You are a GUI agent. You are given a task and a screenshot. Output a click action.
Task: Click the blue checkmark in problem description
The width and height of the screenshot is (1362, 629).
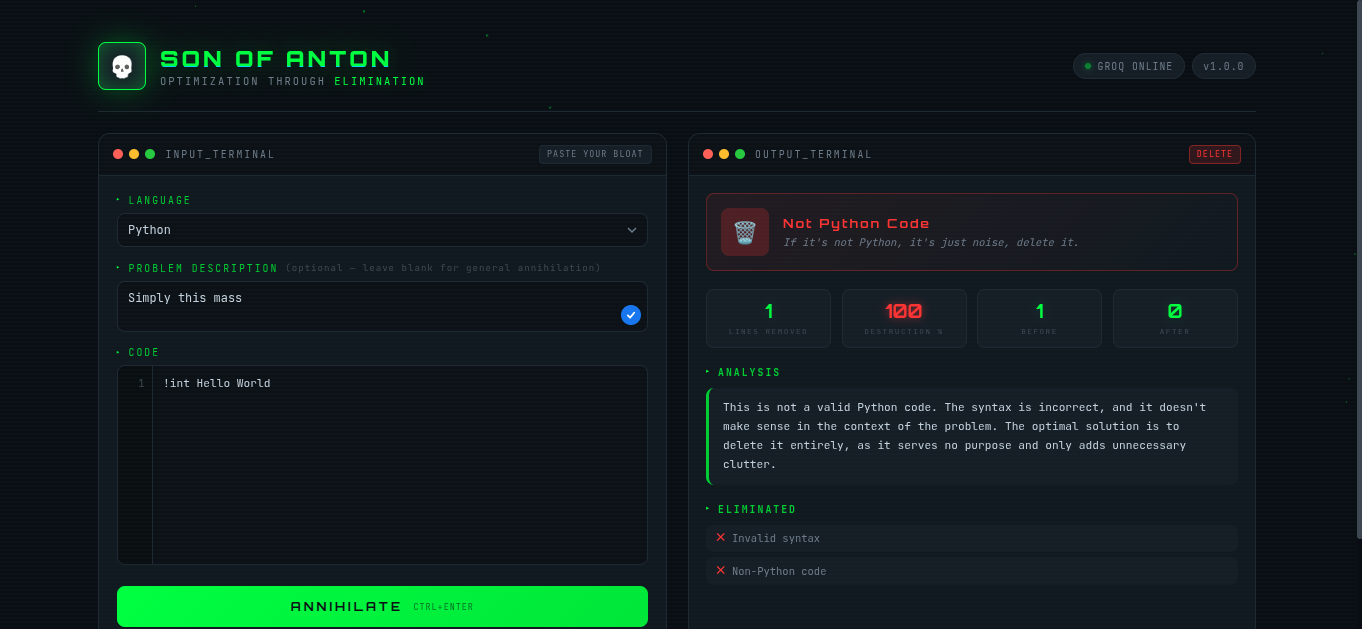[x=631, y=315]
